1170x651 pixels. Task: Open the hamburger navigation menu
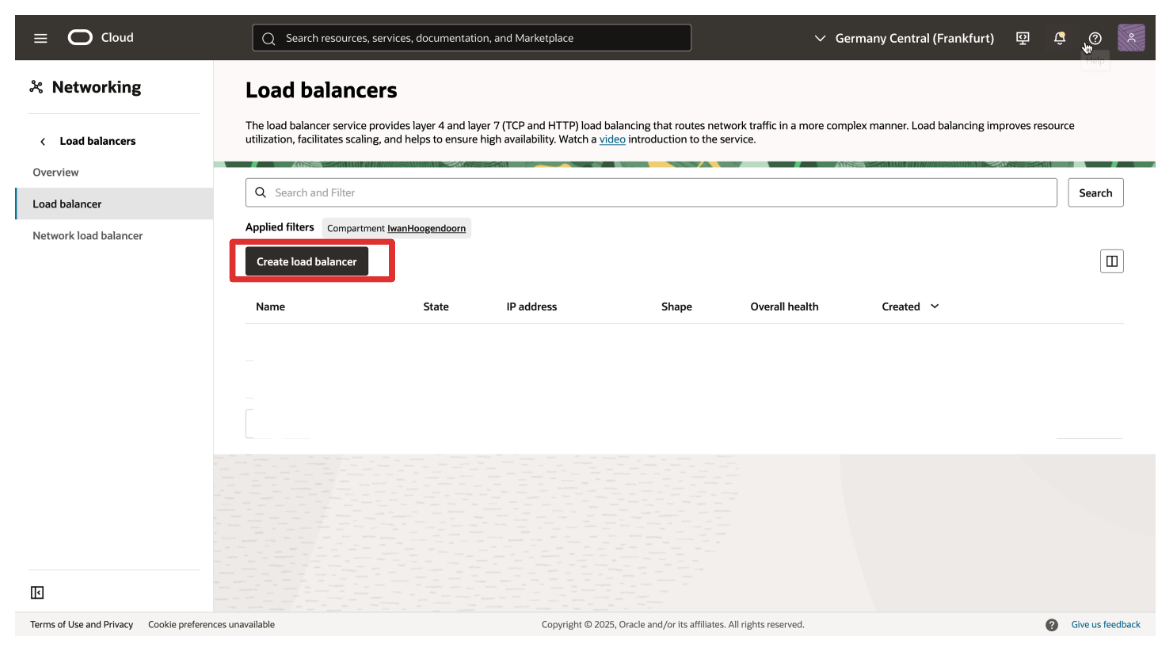tap(40, 38)
